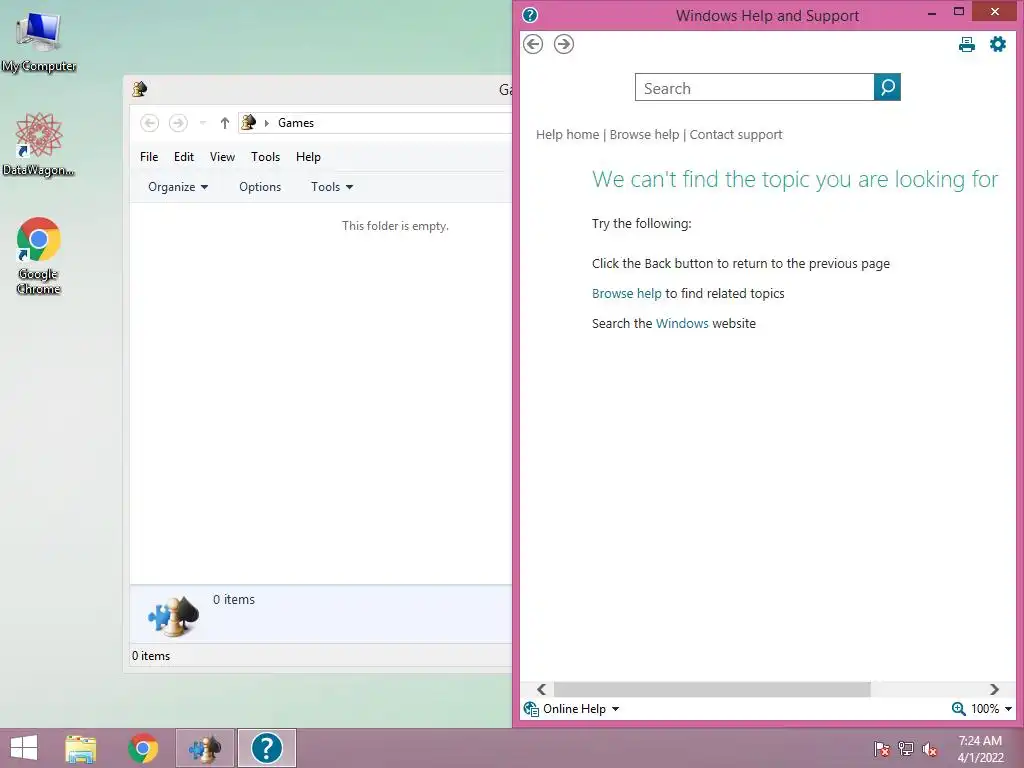Open Help and Support settings gear
1024x768 pixels.
pos(998,44)
